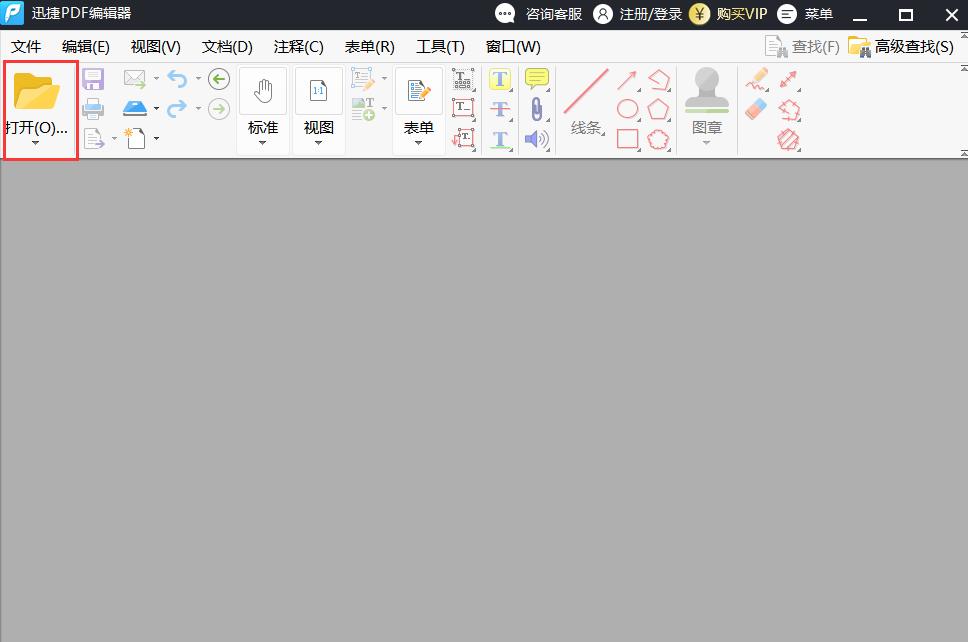Viewport: 968px width, 642px height.
Task: Click 注册/登录 to sign in
Action: click(x=637, y=14)
